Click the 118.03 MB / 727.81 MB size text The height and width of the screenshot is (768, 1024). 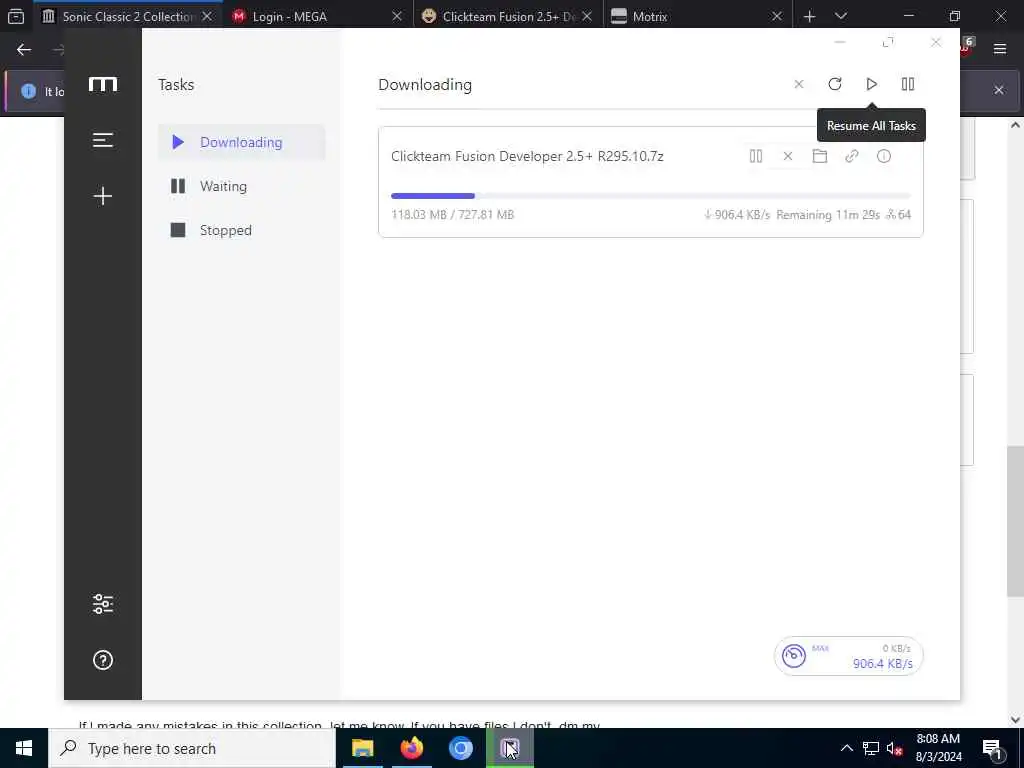(x=453, y=215)
